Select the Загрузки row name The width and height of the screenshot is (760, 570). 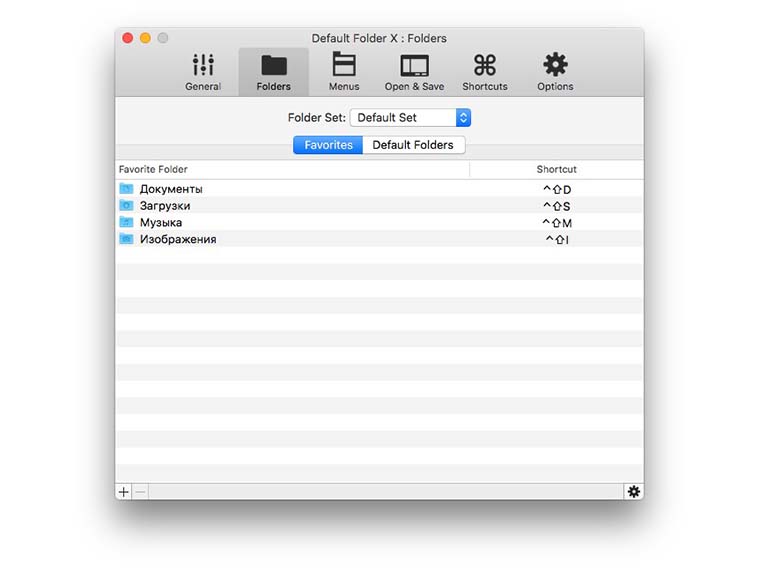coord(165,206)
